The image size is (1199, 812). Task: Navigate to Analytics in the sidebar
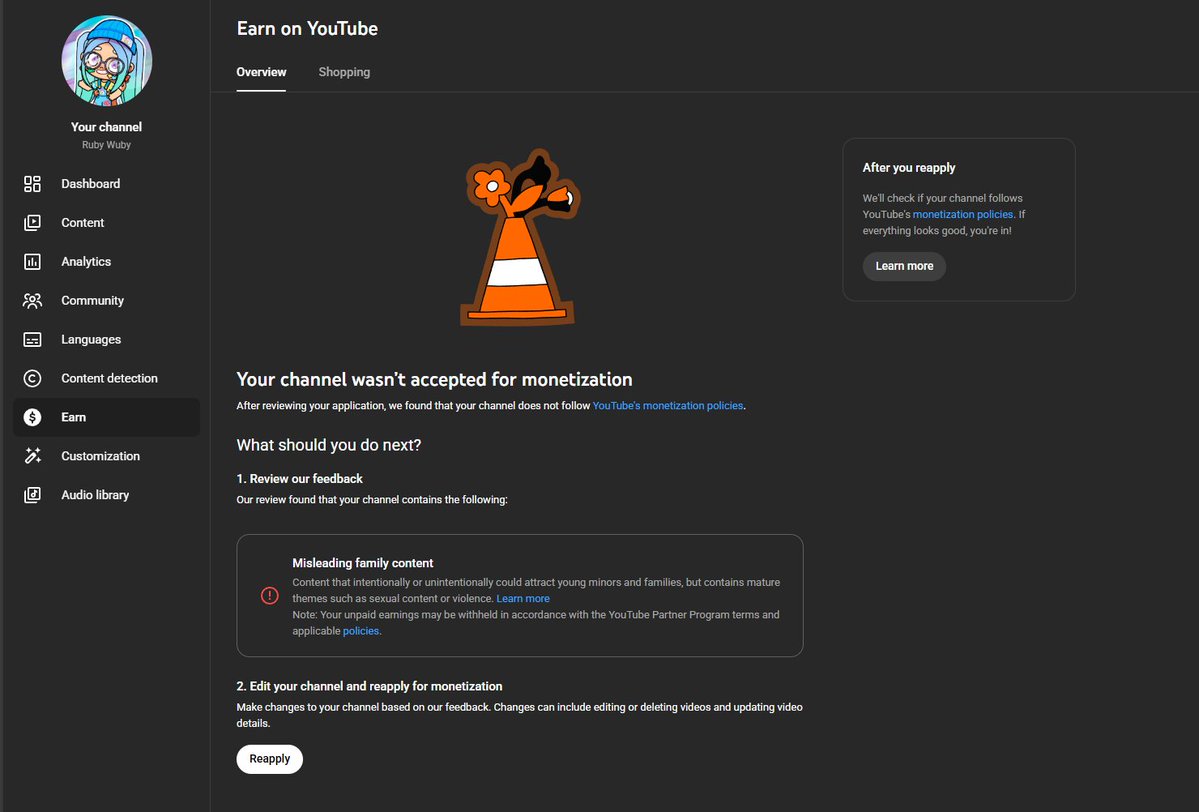[86, 261]
